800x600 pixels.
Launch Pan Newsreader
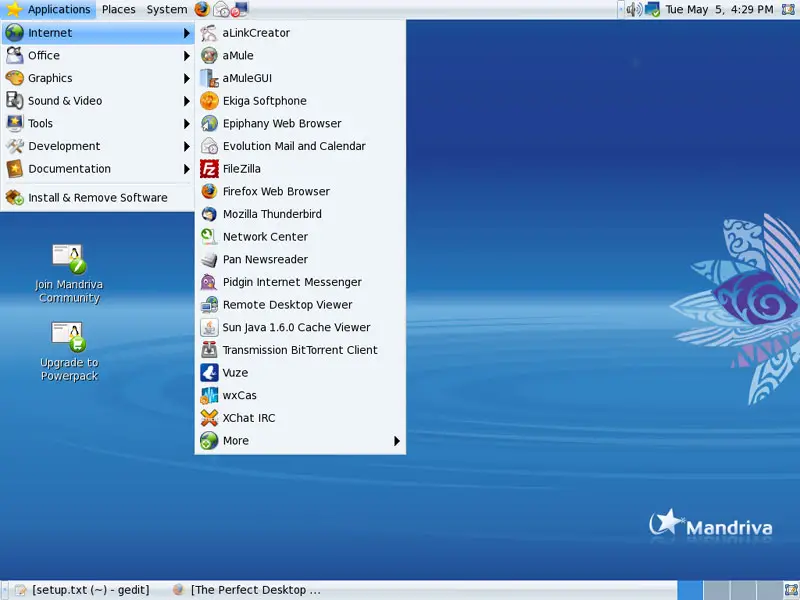coord(300,259)
